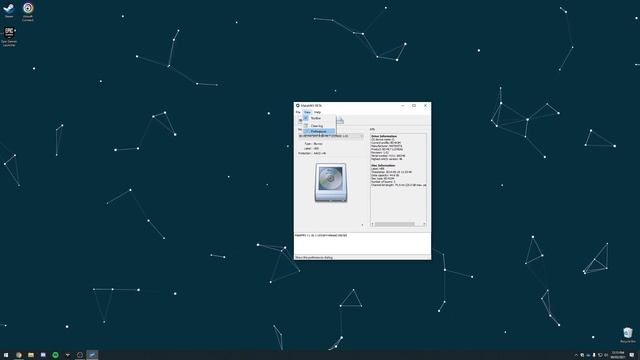Open the Windows Start menu
This screenshot has height=360, width=640.
[x=6, y=355]
